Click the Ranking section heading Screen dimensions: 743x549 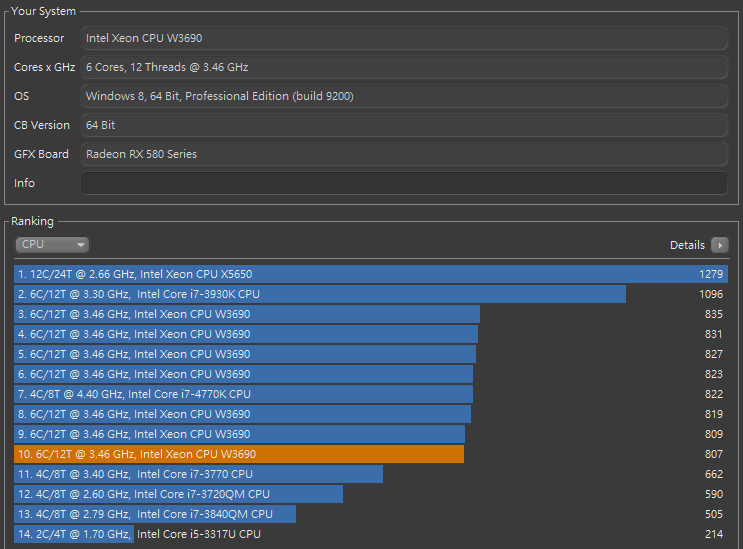pos(32,221)
